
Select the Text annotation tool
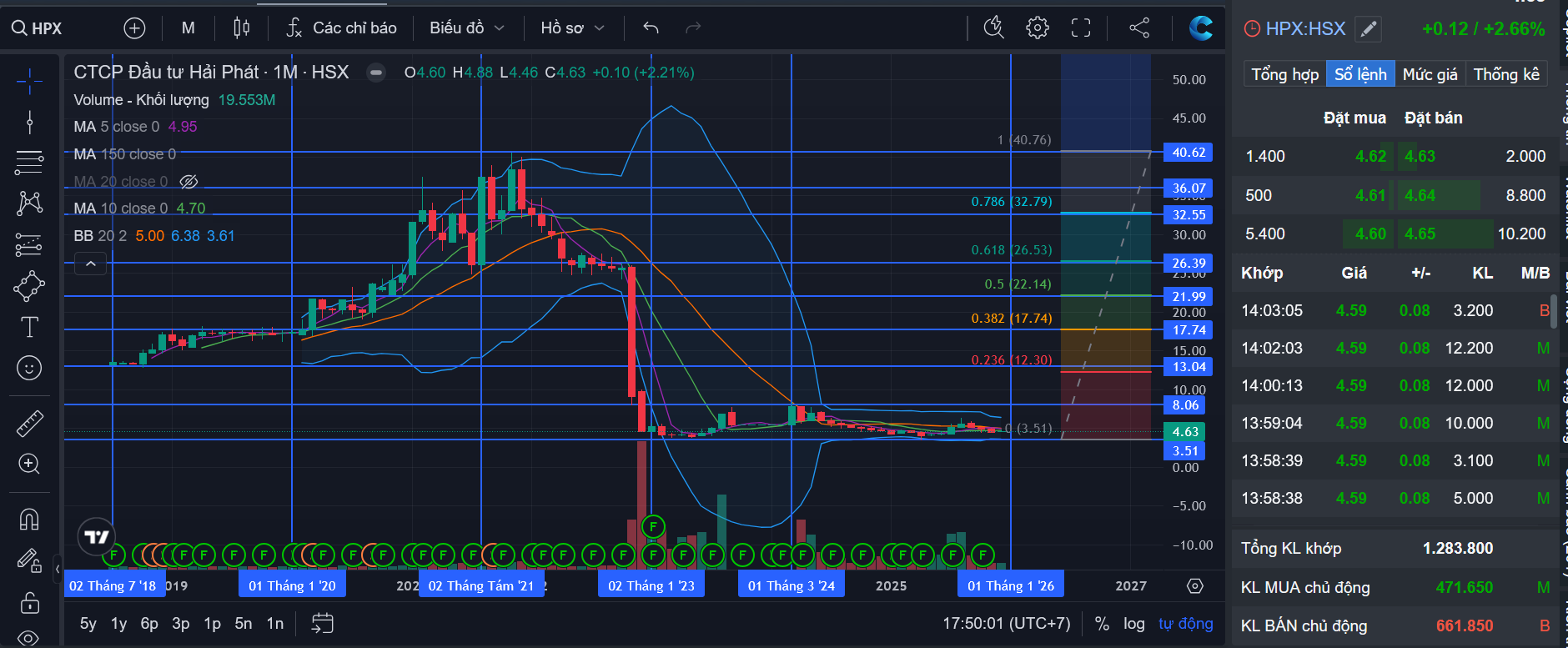click(29, 327)
